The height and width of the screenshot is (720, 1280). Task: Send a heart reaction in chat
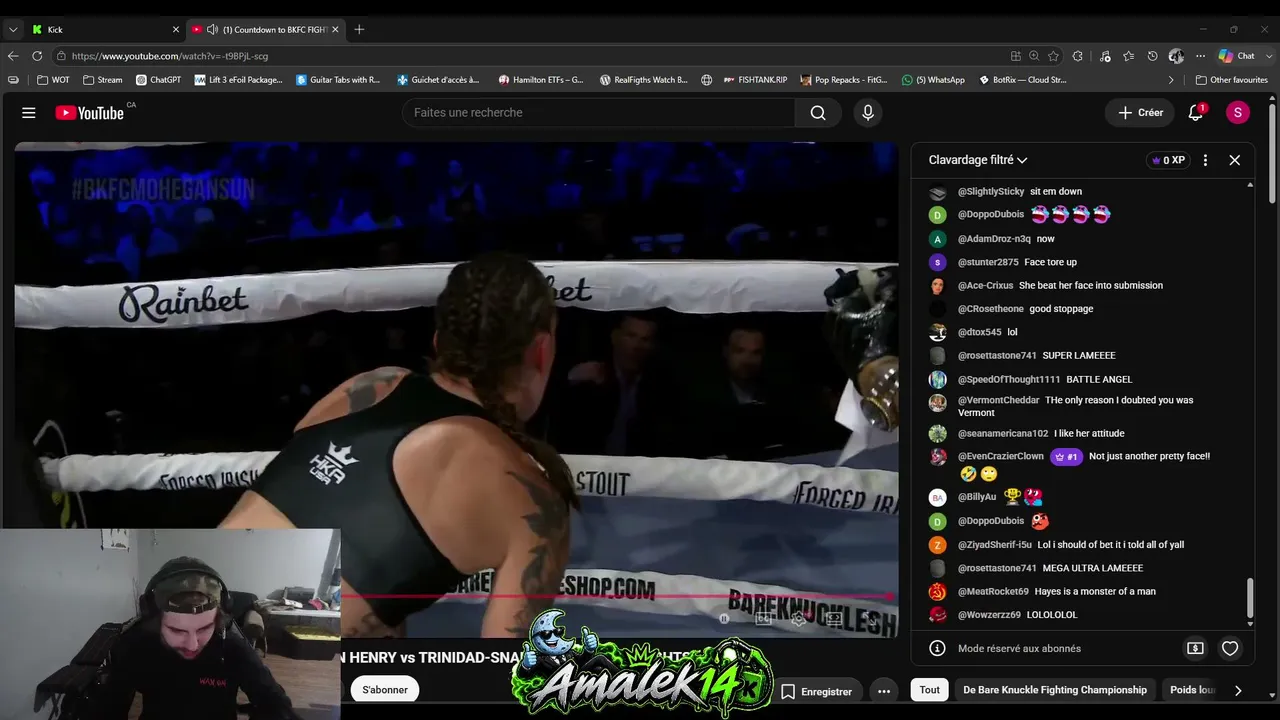[1230, 648]
